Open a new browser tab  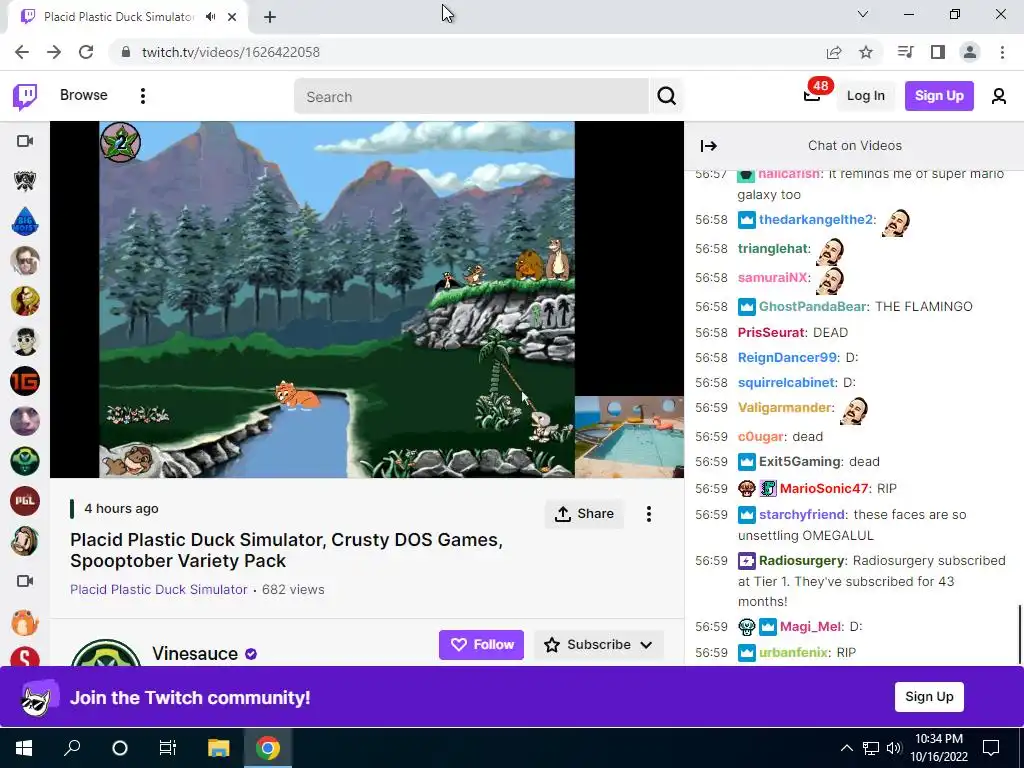tap(270, 17)
